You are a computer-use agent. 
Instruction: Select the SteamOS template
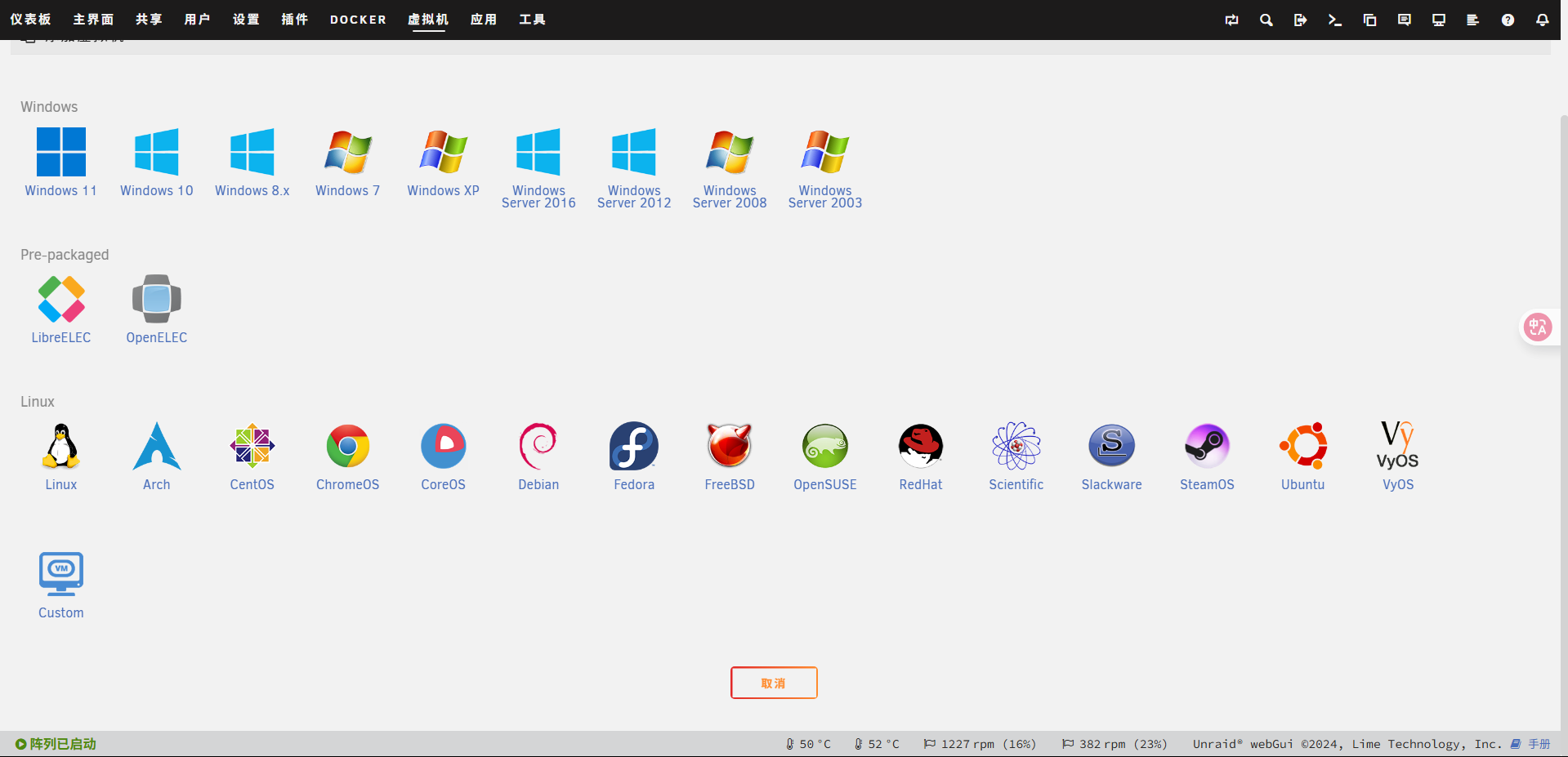(1208, 456)
